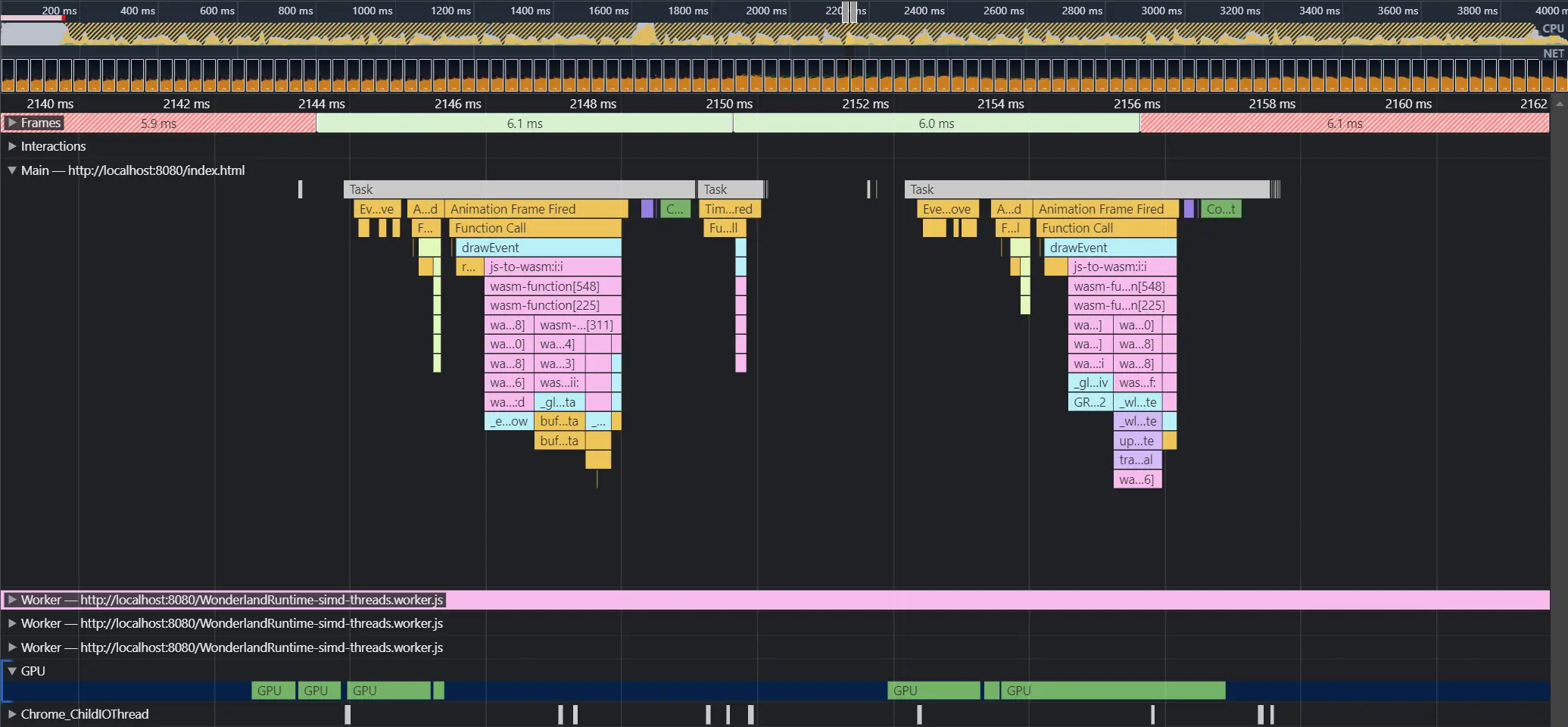This screenshot has width=1568, height=727.
Task: Click the 2400 ms mark in overview ruler
Action: pos(924,11)
